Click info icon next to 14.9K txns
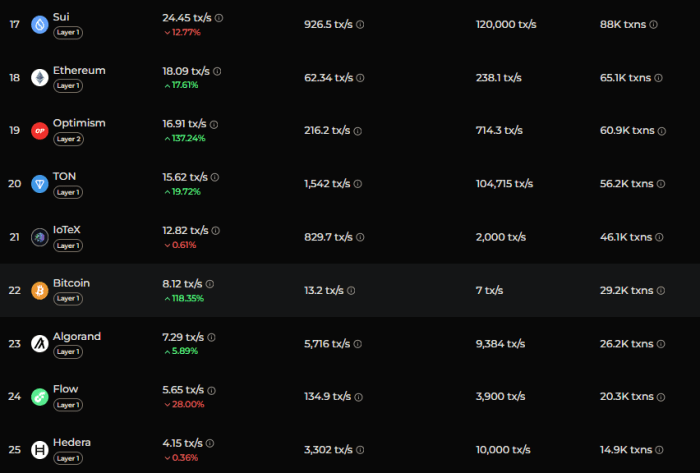 (x=659, y=450)
